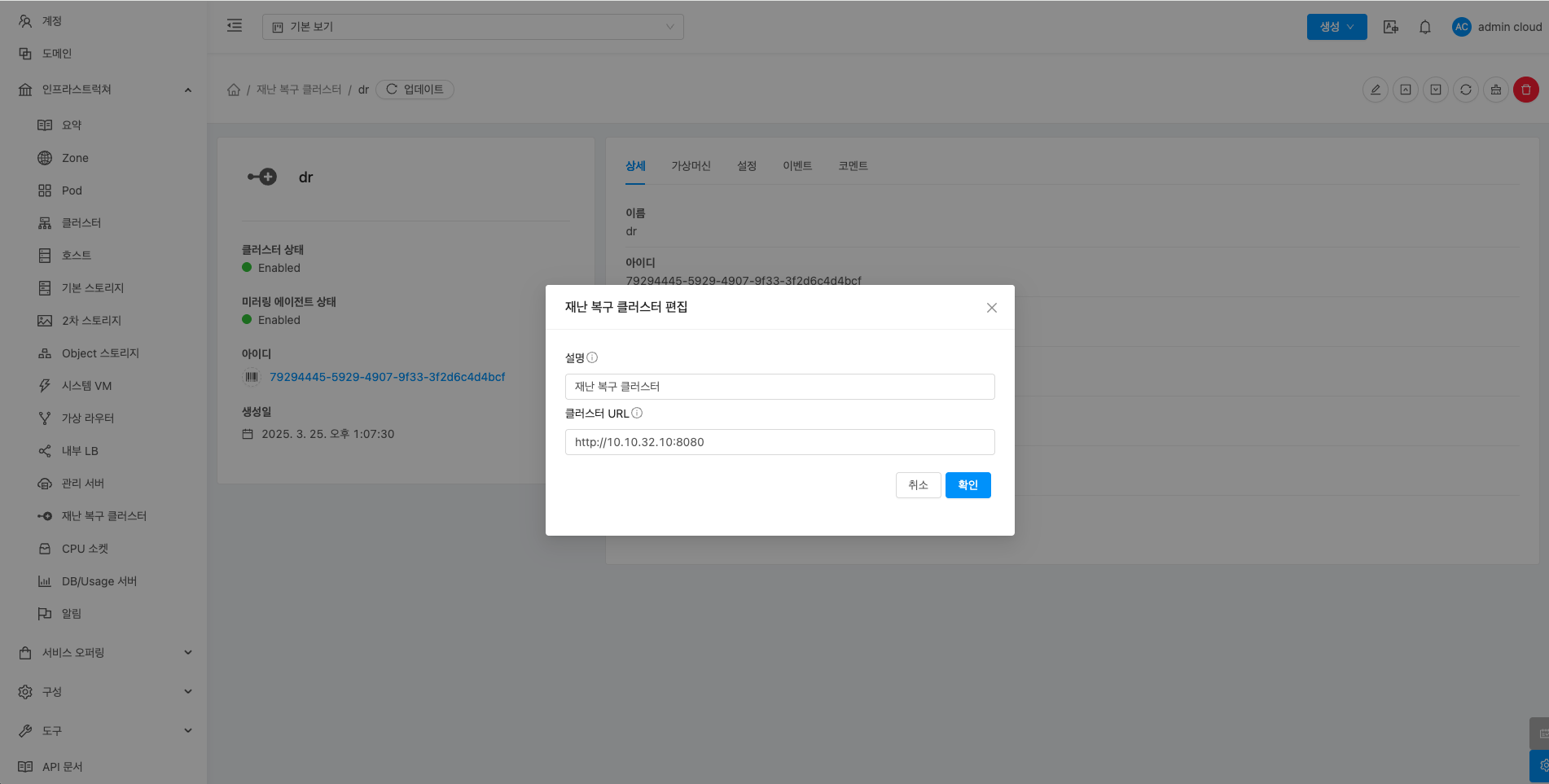Click the red trash delete button
The width and height of the screenshot is (1549, 784).
pos(1525,90)
